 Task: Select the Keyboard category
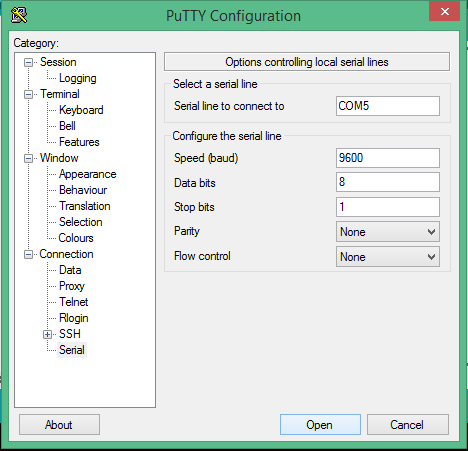point(81,110)
